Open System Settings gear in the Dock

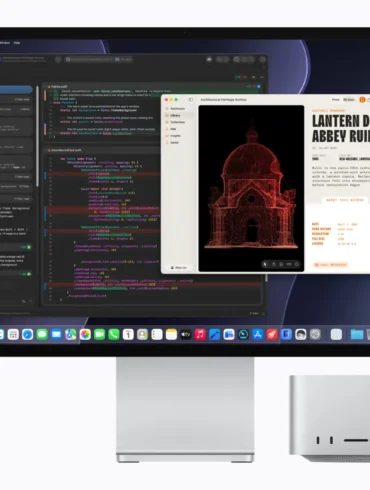click(x=315, y=334)
